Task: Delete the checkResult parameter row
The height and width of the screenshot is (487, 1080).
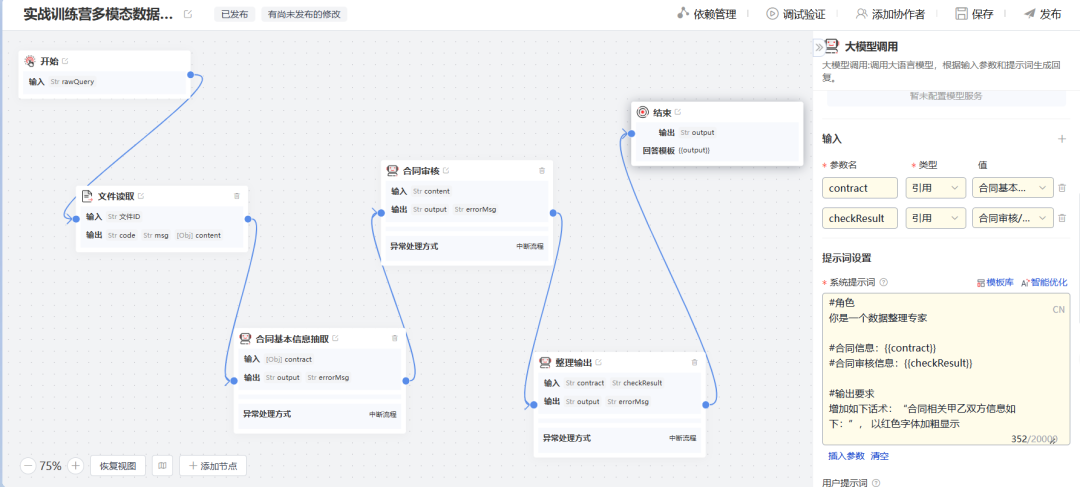Action: click(1062, 218)
